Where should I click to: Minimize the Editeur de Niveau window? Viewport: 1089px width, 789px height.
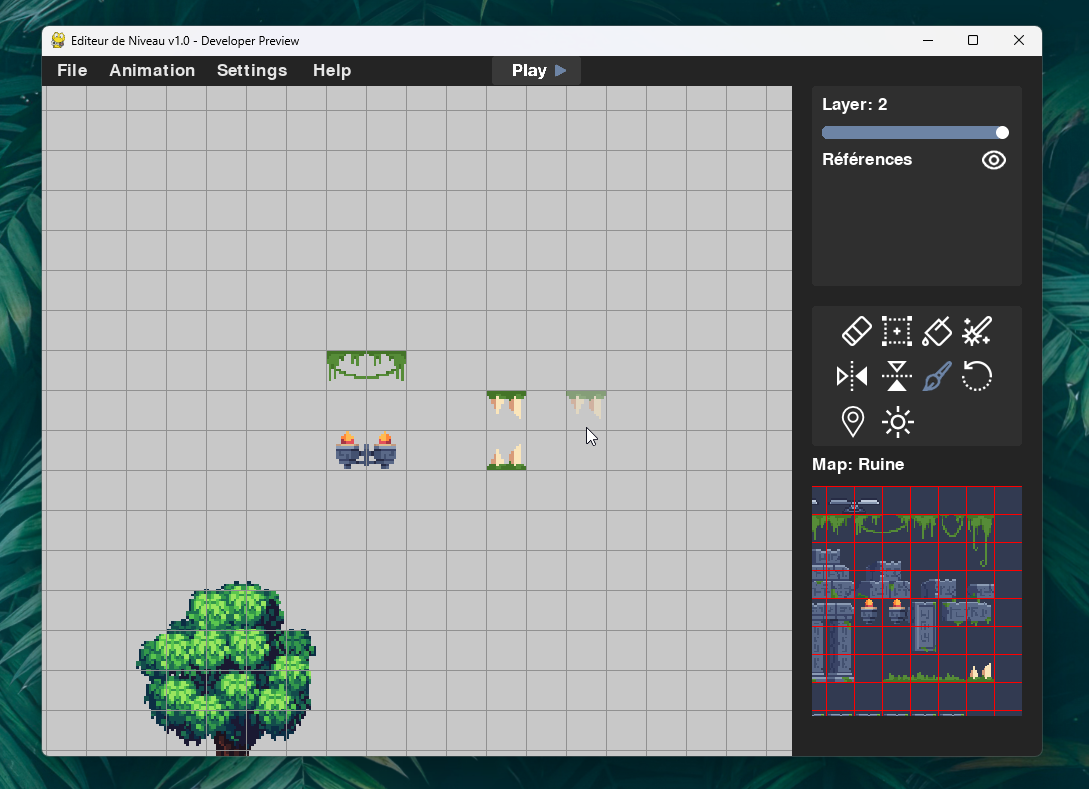click(928, 40)
